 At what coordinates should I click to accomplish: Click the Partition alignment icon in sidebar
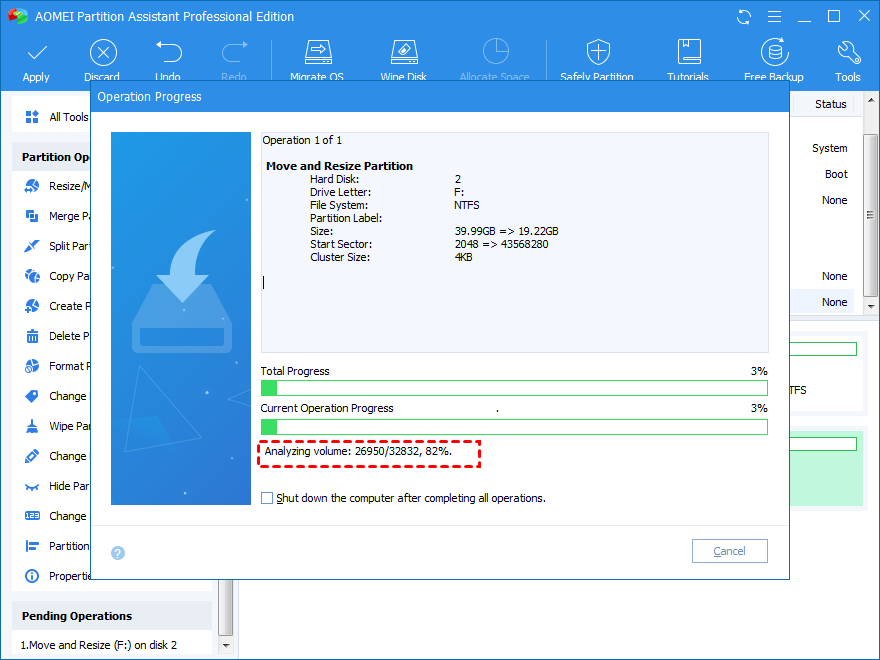tap(32, 546)
